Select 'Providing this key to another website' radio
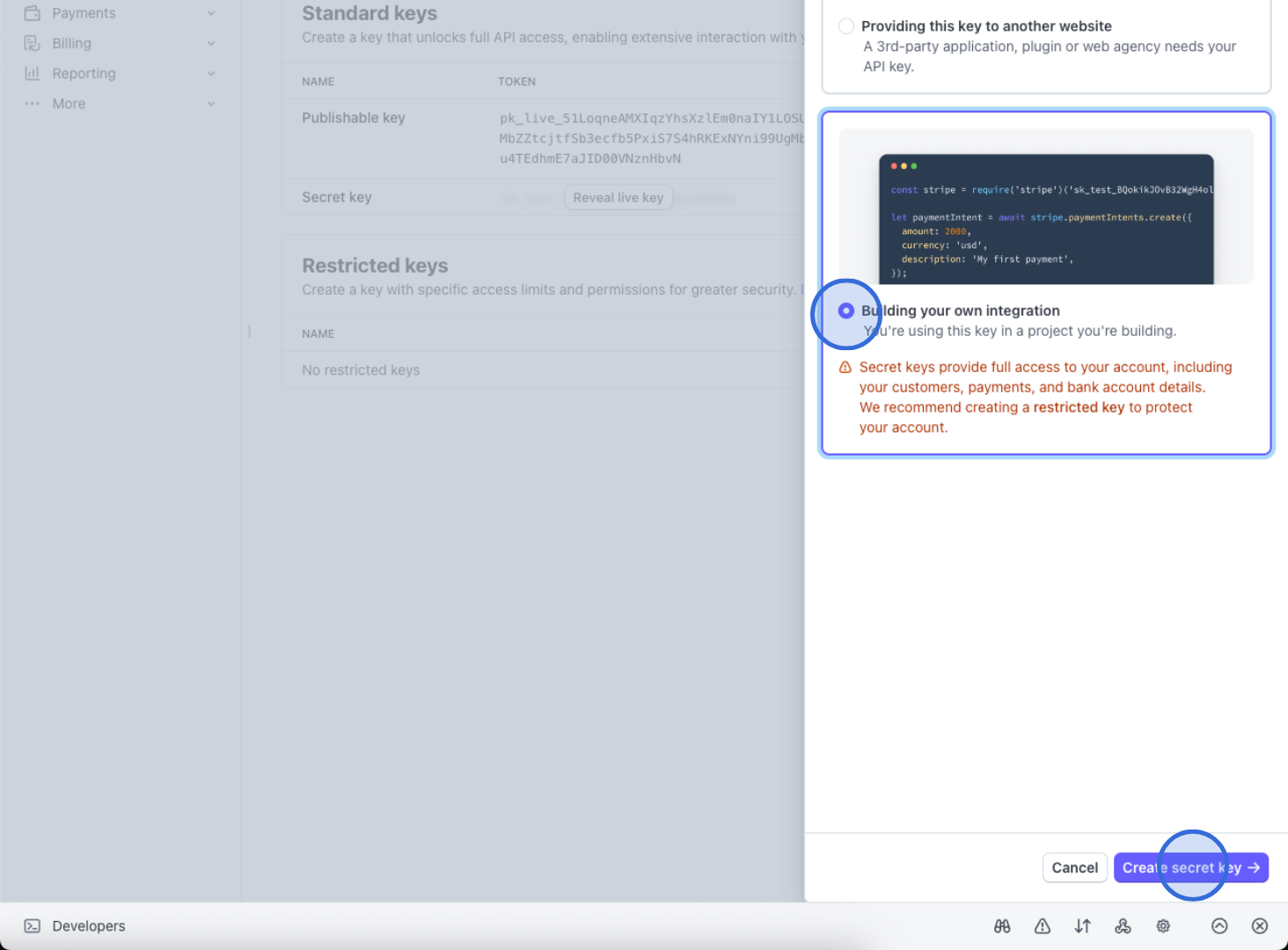Viewport: 1288px width, 950px height. (846, 26)
